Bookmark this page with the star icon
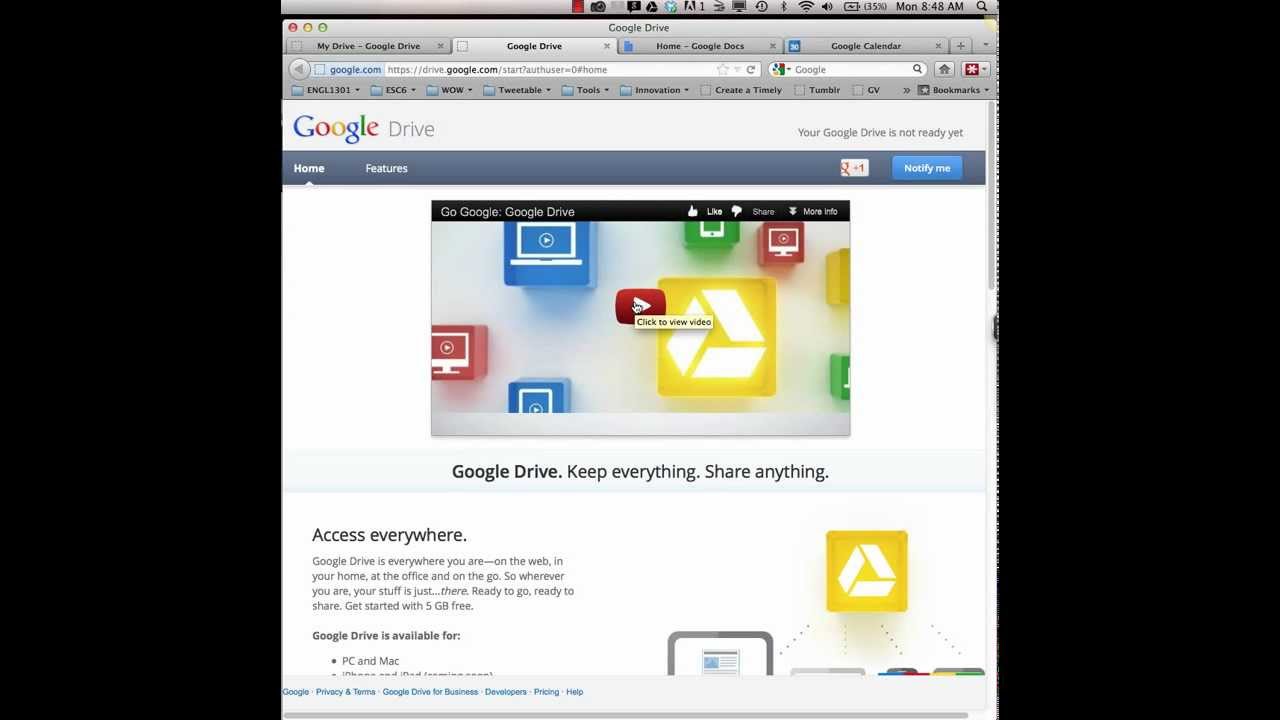This screenshot has width=1280, height=720. [x=722, y=70]
